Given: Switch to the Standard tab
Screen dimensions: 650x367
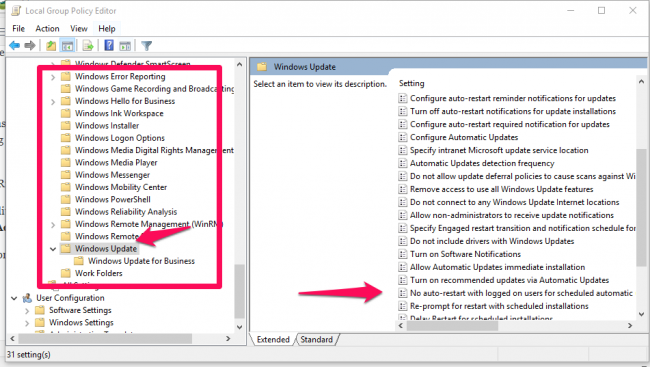Looking at the screenshot, I should 317,340.
